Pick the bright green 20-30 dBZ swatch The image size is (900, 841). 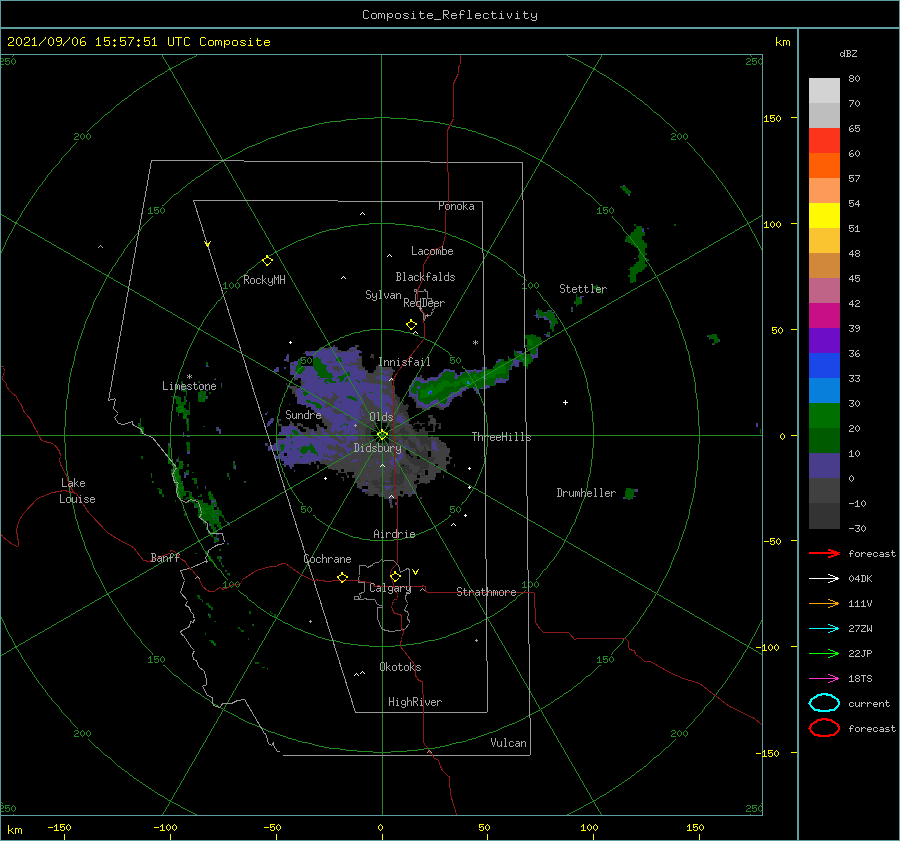(824, 416)
